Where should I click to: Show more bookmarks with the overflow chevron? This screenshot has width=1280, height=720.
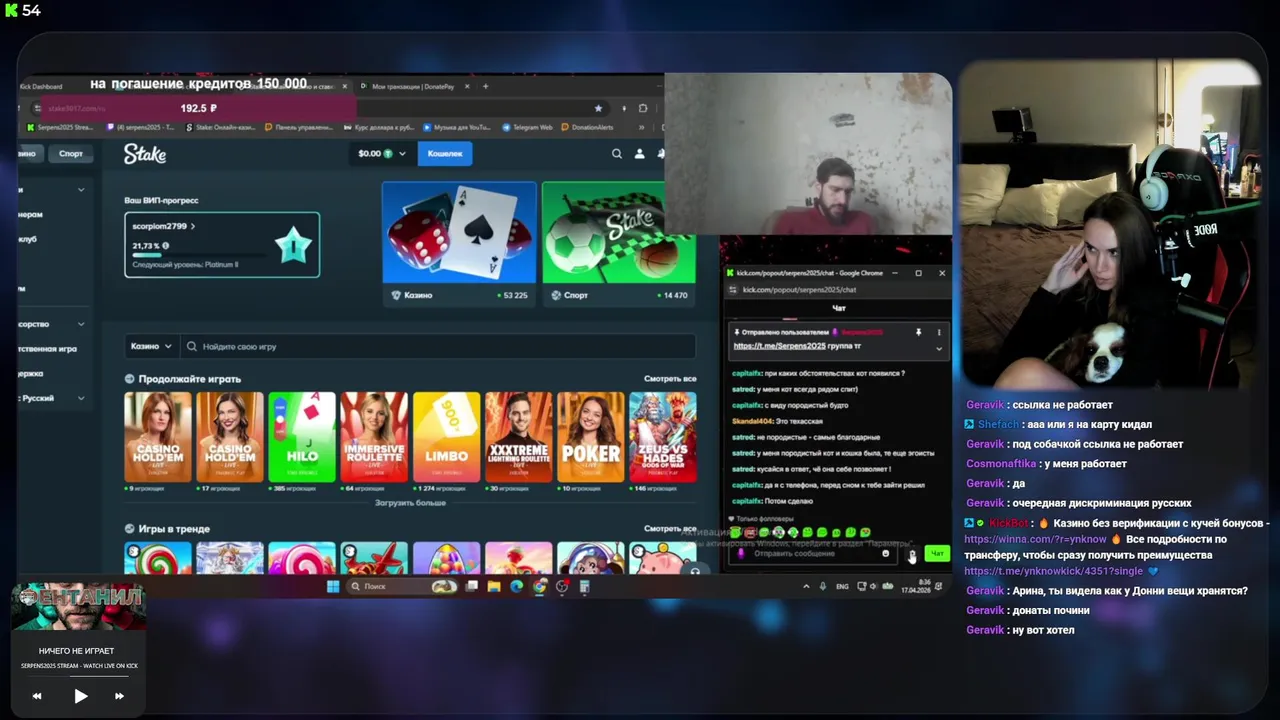642,127
